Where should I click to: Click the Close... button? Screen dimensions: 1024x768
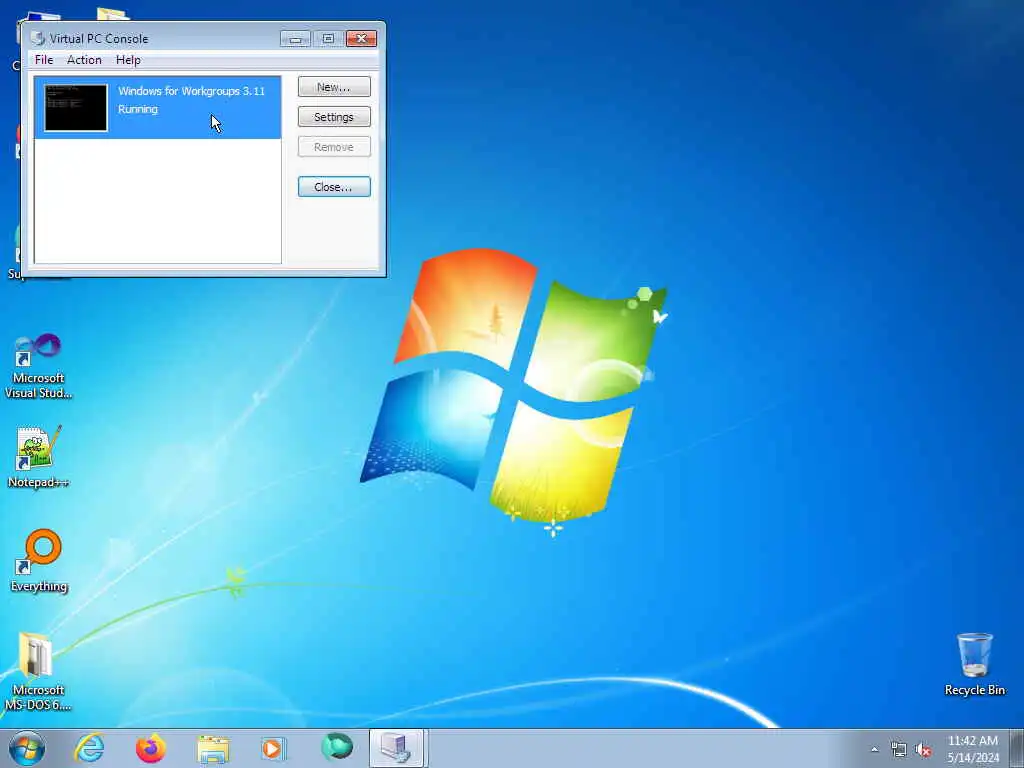click(x=334, y=187)
